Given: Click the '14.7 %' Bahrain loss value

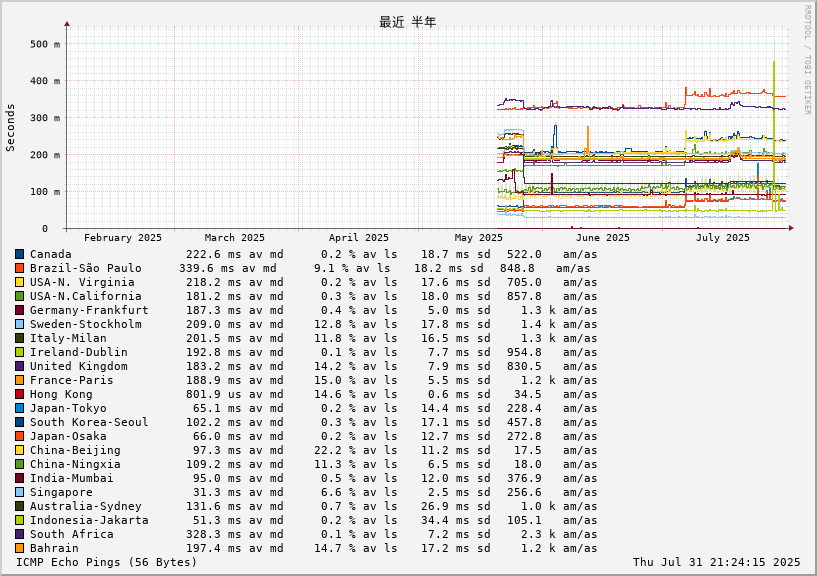Looking at the screenshot, I should pyautogui.click(x=335, y=548).
